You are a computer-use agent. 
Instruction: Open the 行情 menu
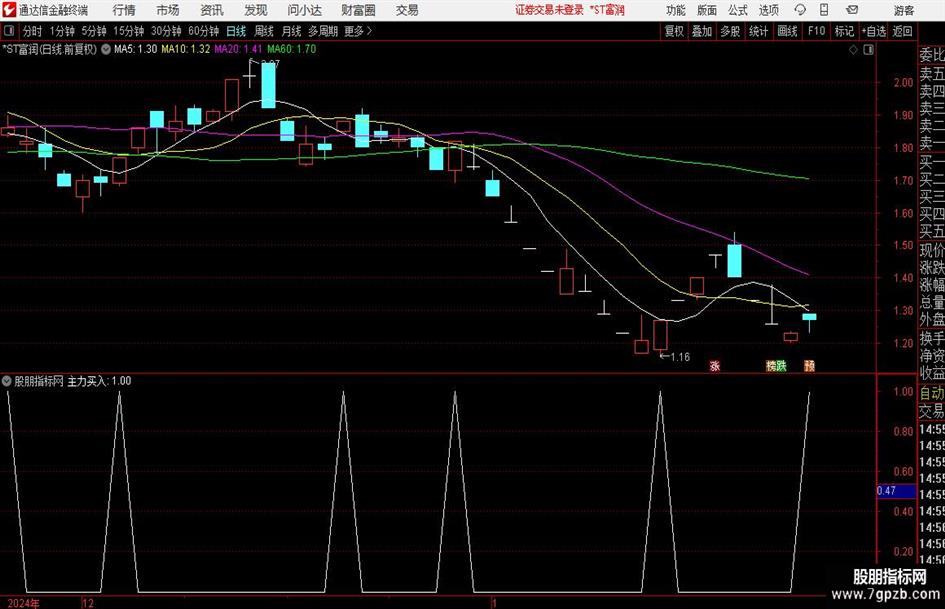(x=124, y=10)
